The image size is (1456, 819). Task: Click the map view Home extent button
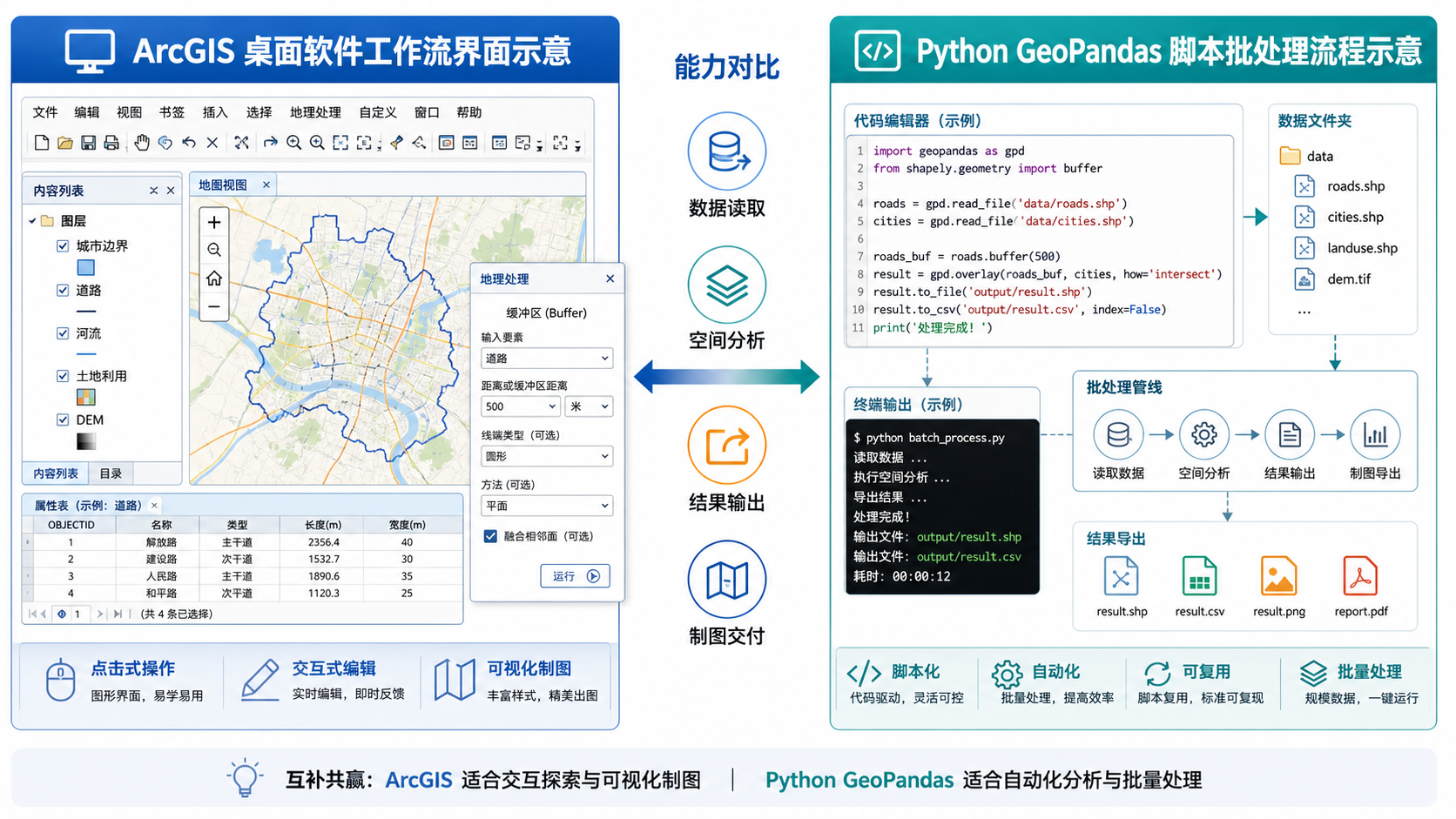click(214, 279)
